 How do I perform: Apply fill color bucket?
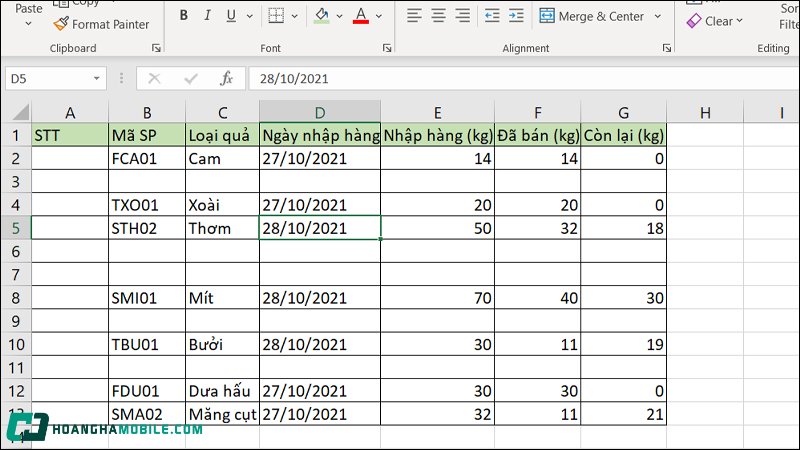(x=321, y=16)
